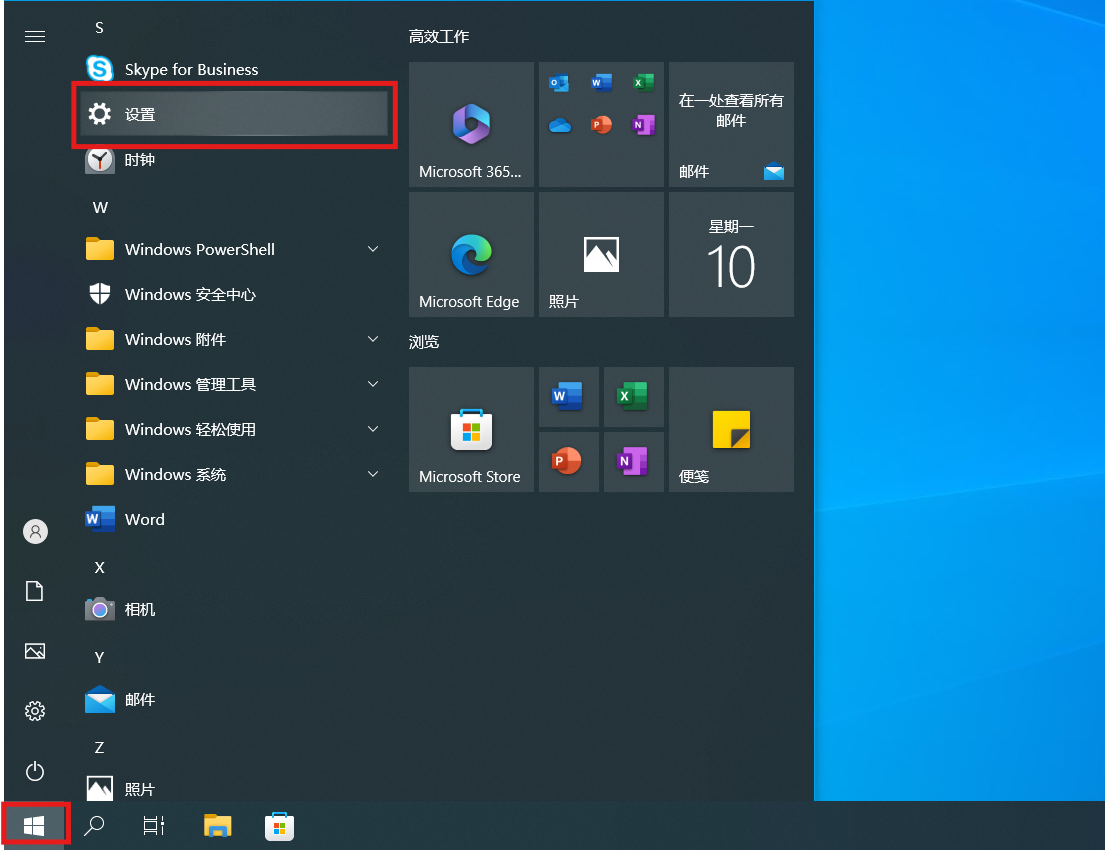Open the Microsoft Store tile

(471, 429)
